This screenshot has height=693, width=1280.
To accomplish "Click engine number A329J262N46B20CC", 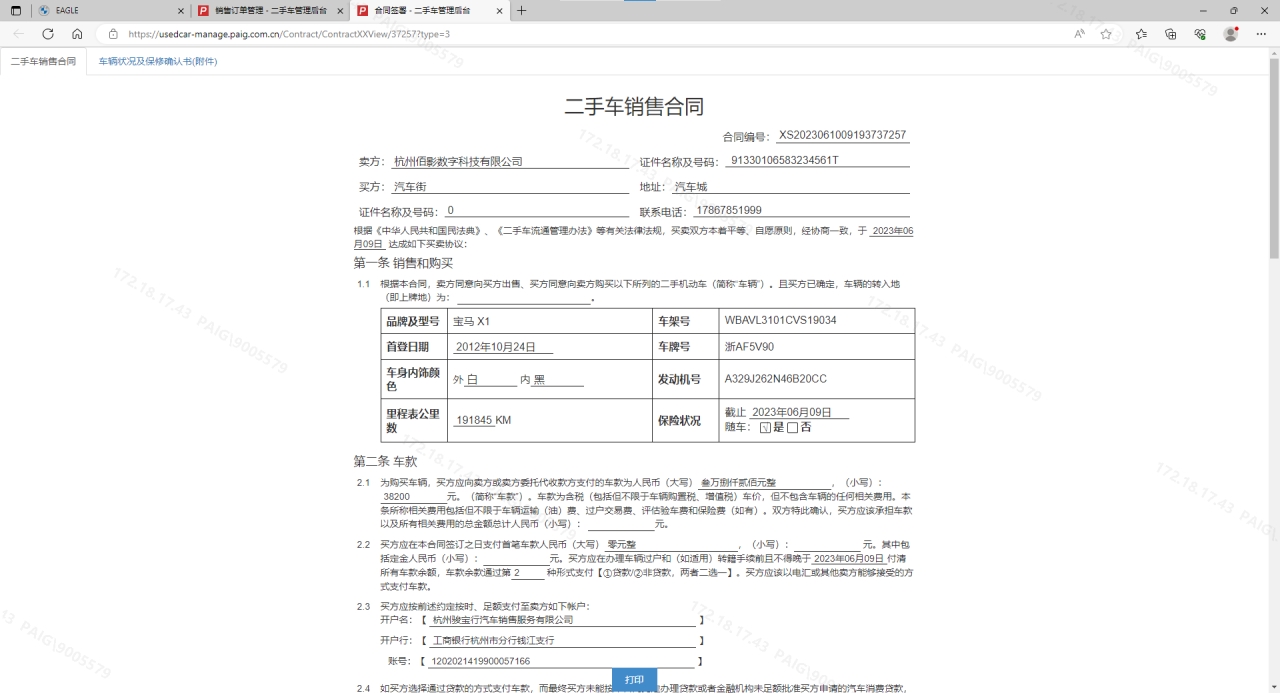I will pyautogui.click(x=776, y=379).
